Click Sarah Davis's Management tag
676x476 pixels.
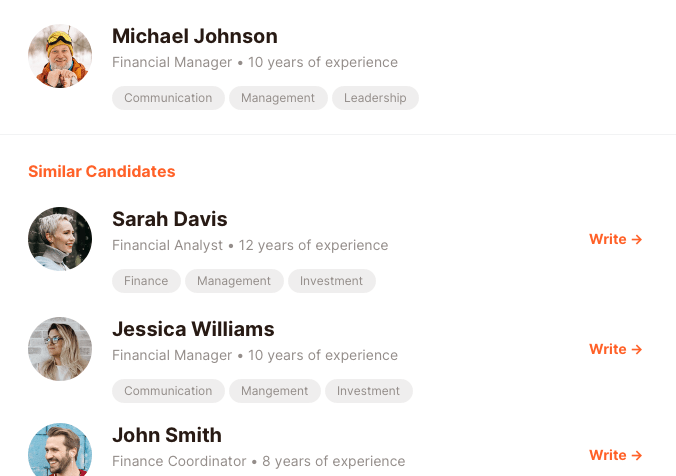click(234, 281)
